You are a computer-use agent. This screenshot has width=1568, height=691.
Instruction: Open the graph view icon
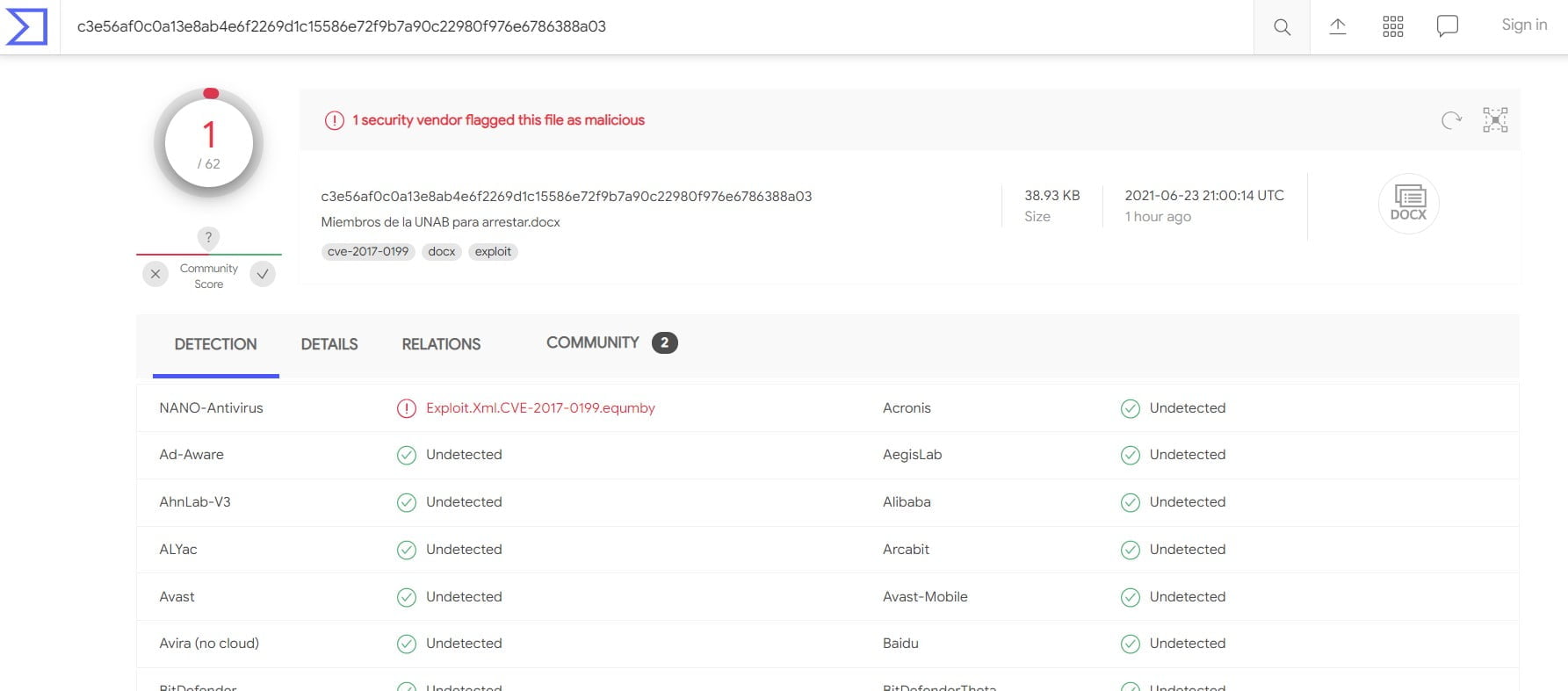coord(1495,120)
